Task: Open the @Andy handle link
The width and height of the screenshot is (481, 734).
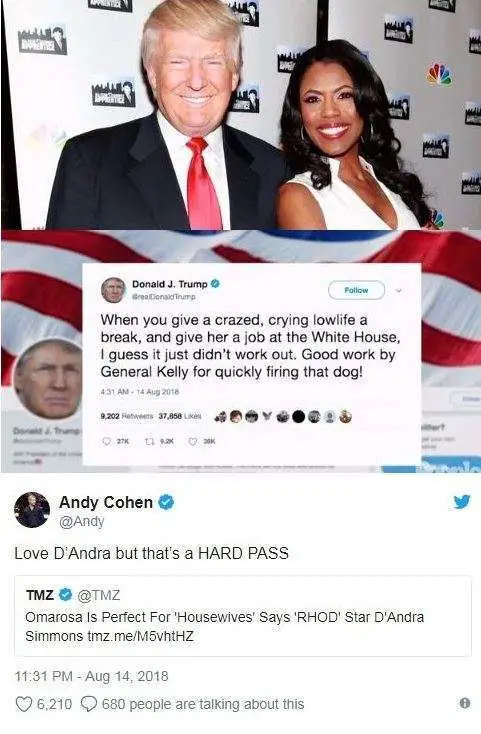Action: [81, 521]
